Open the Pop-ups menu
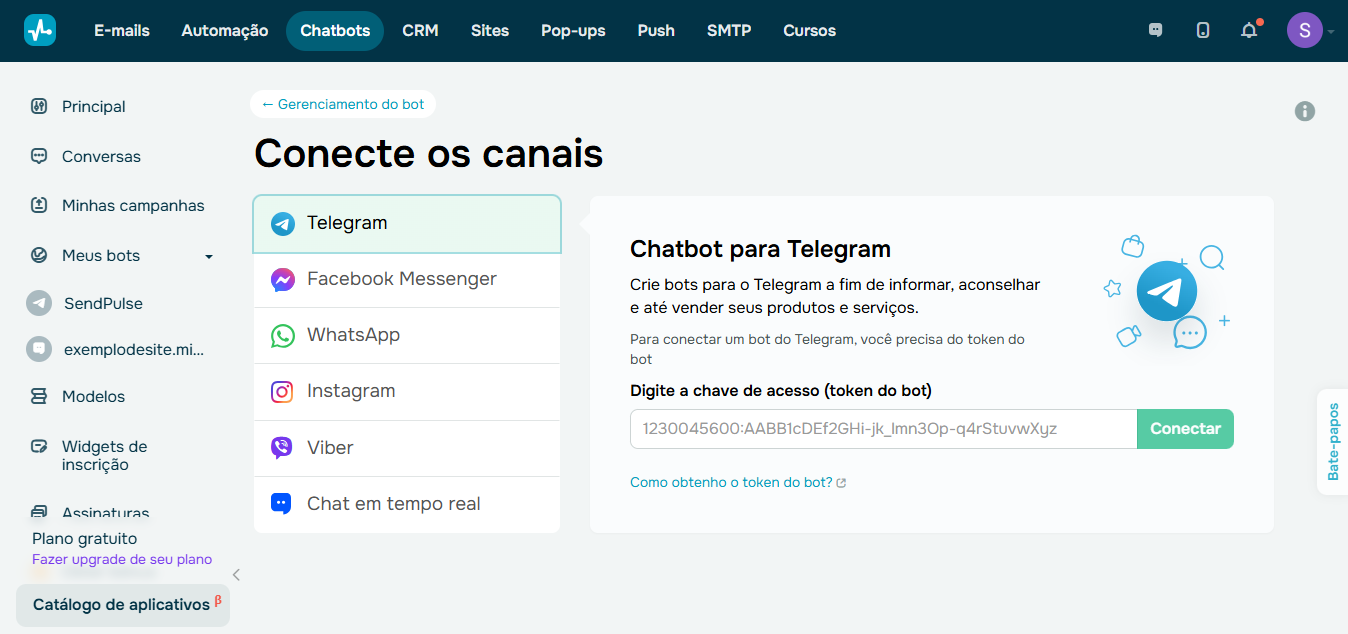The image size is (1348, 634). click(x=573, y=30)
